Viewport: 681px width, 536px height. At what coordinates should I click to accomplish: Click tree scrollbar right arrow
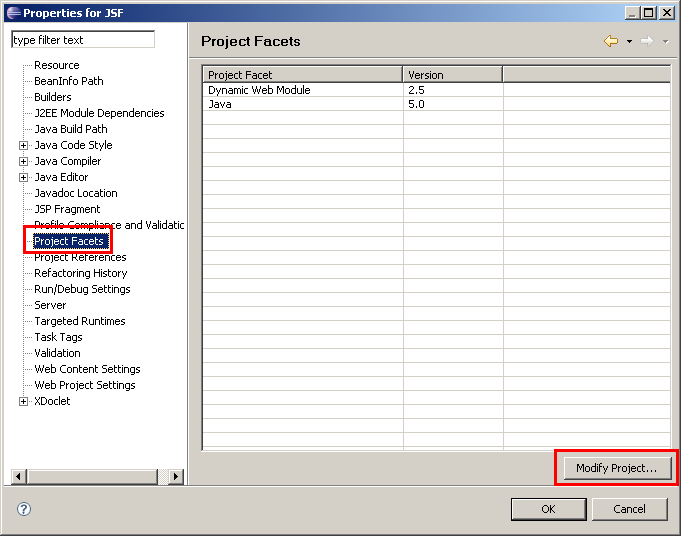(175, 476)
